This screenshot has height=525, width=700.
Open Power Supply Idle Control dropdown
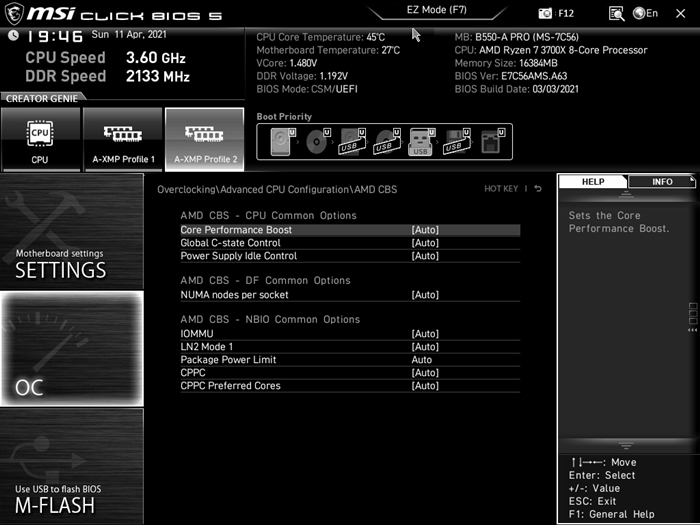pos(425,256)
